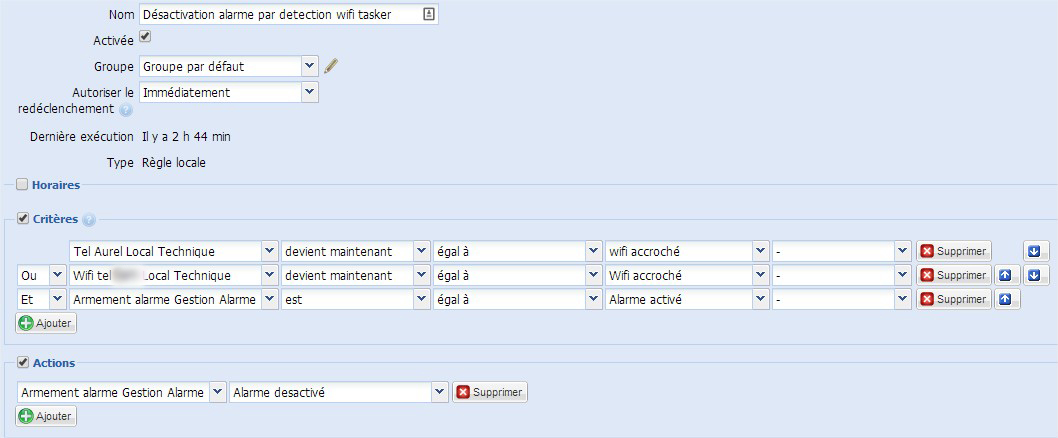Click help icon beside Critères heading
Viewport: 1058px width, 438px height.
coord(88,219)
